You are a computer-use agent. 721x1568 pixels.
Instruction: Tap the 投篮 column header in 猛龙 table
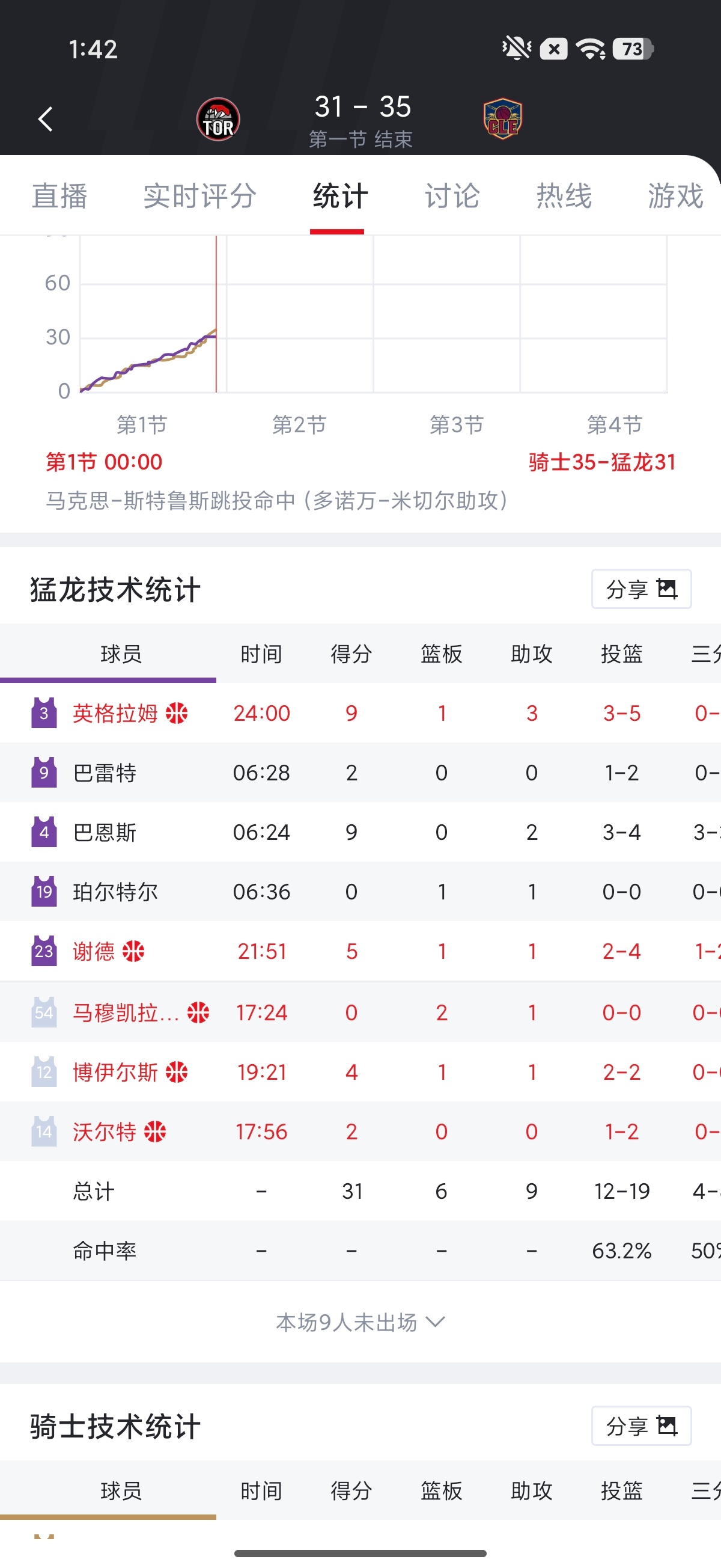click(622, 654)
